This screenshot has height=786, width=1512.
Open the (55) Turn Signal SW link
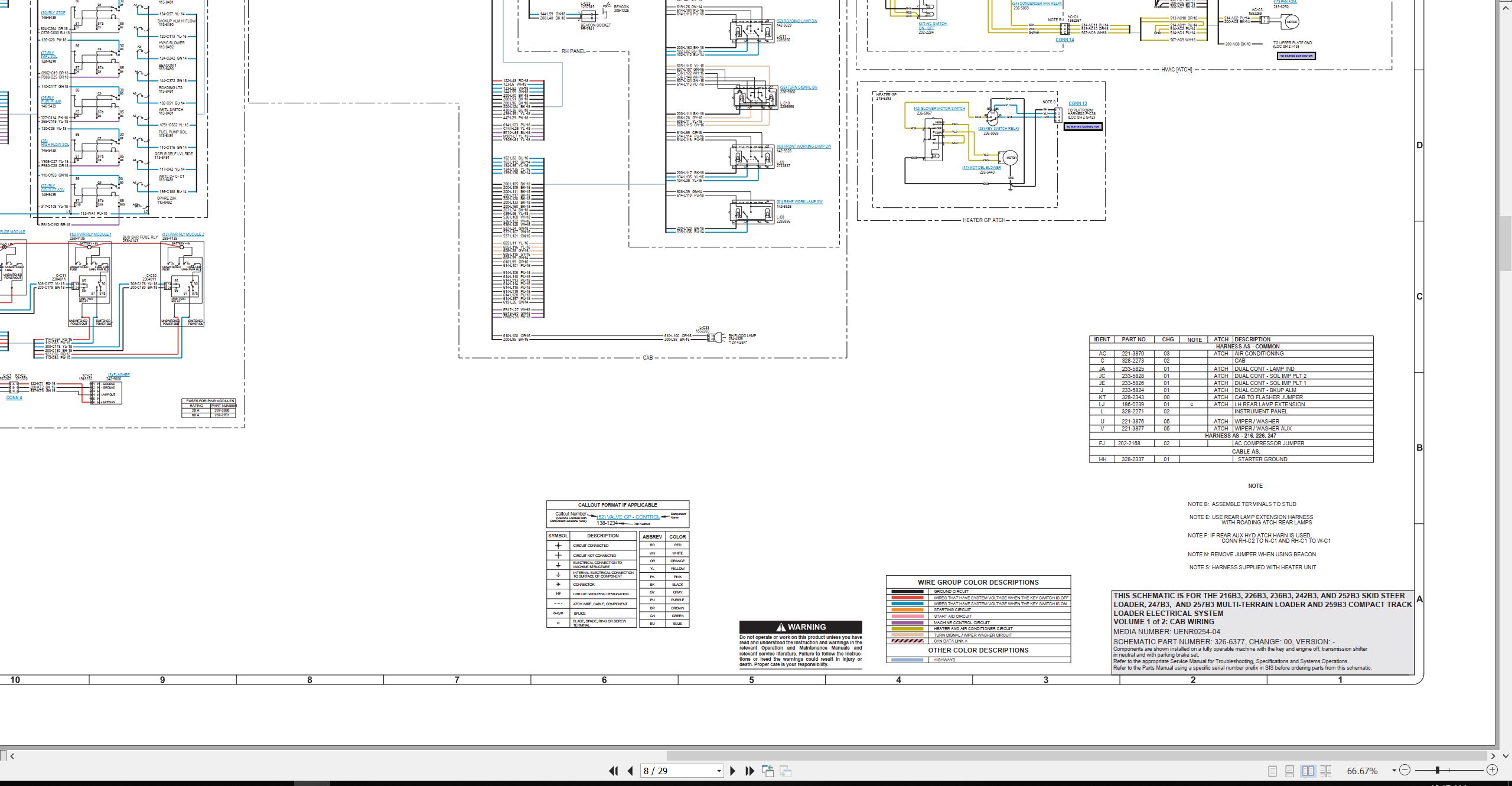pyautogui.click(x=799, y=87)
